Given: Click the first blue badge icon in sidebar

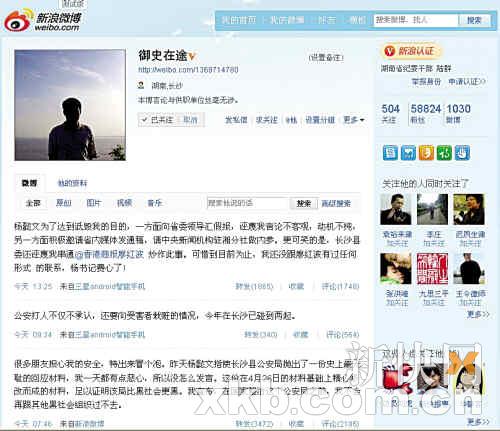Looking at the screenshot, I should pos(390,153).
